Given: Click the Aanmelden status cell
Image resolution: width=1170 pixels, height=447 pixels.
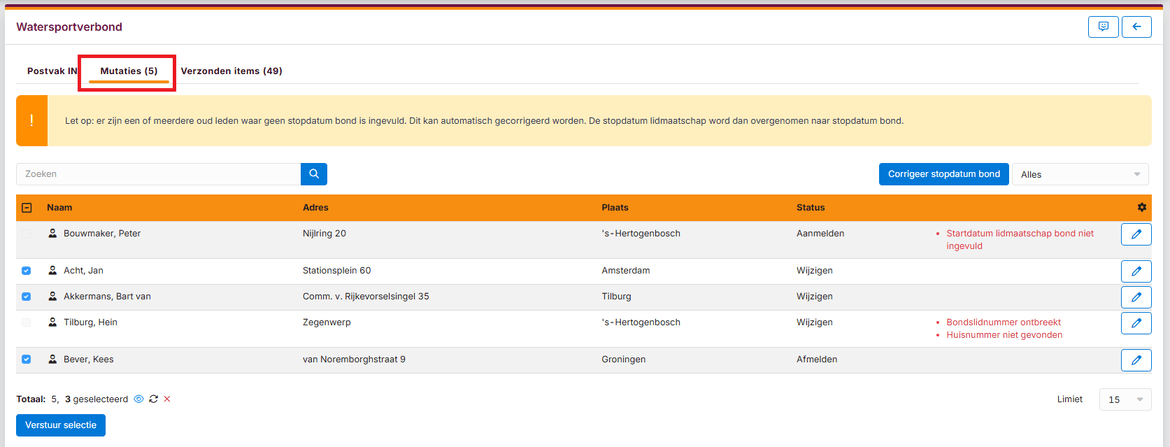Looking at the screenshot, I should [x=820, y=234].
